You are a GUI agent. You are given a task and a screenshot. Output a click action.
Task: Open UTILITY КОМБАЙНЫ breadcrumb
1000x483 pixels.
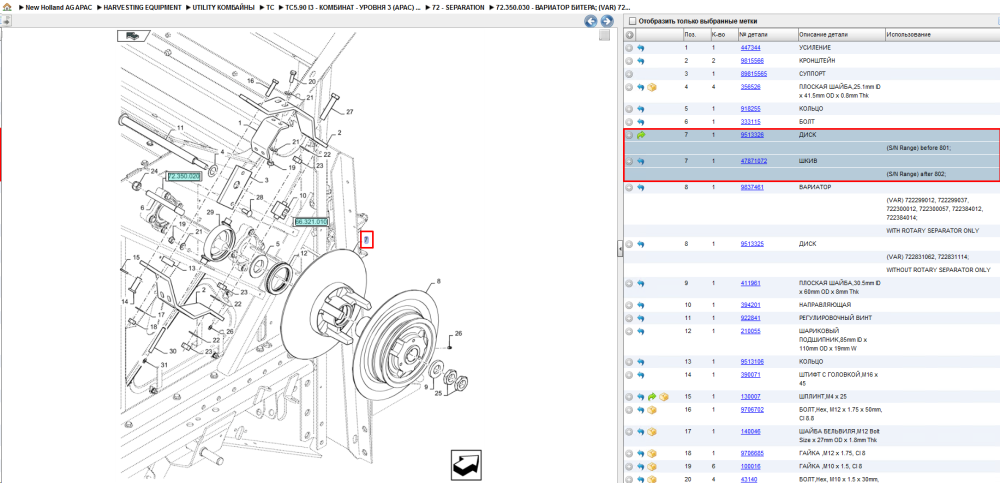click(x=224, y=6)
